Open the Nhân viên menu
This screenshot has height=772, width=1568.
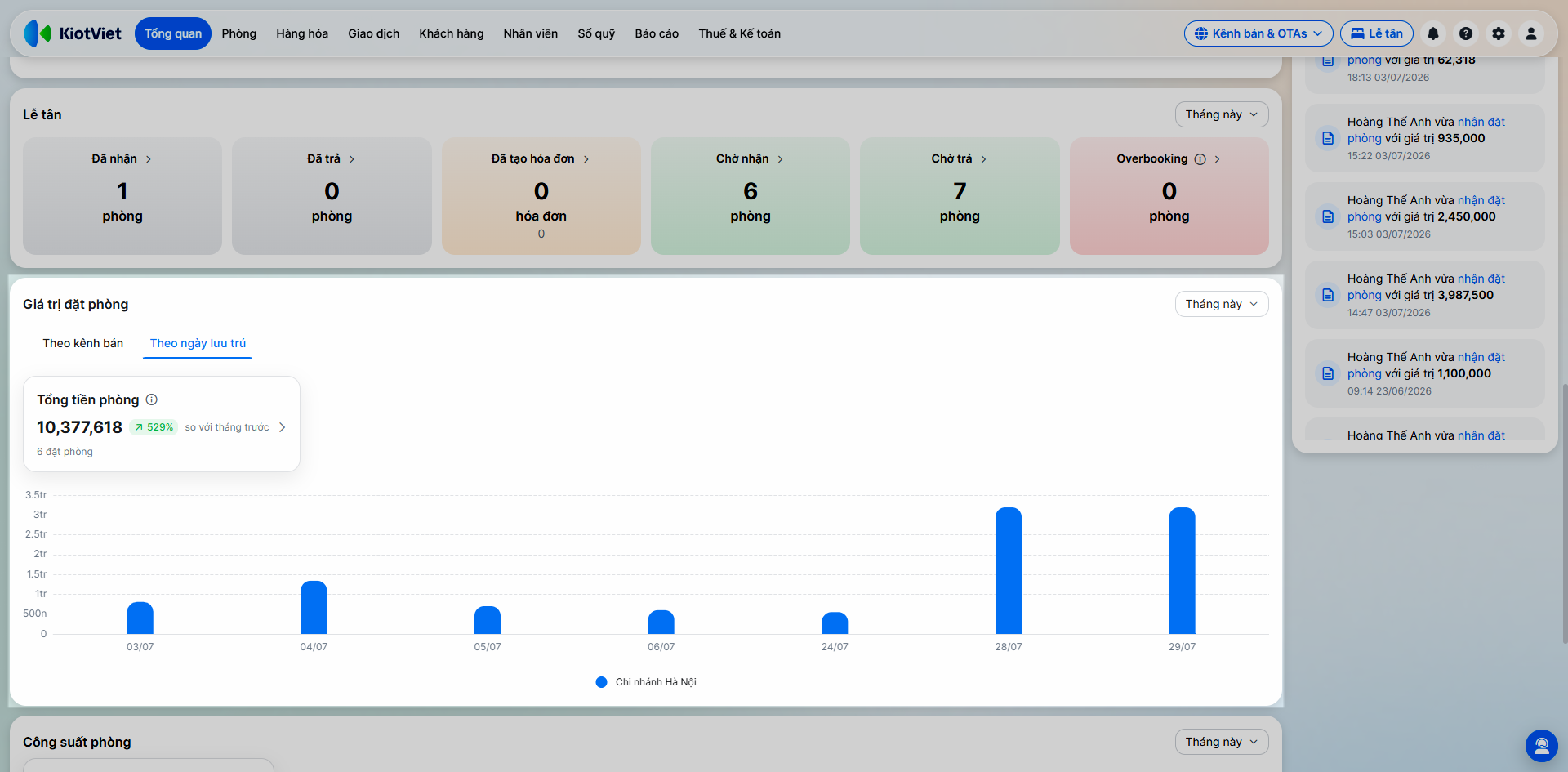point(531,33)
